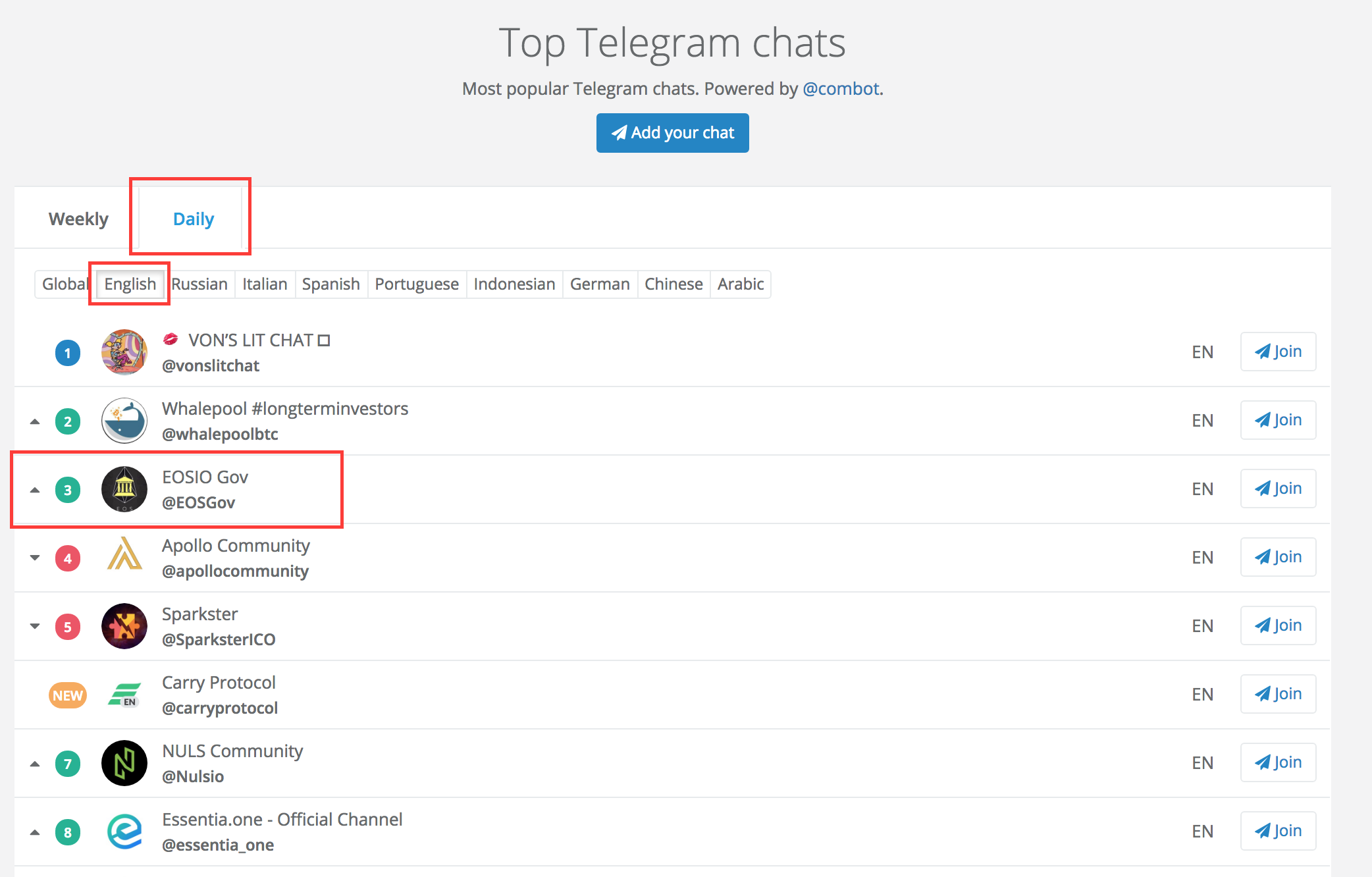Click the up arrow beside NULS Community rank
This screenshot has height=877, width=1372.
(35, 764)
